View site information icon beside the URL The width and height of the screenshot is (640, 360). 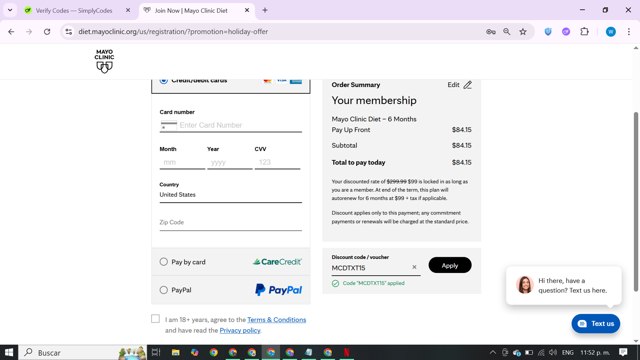click(69, 31)
